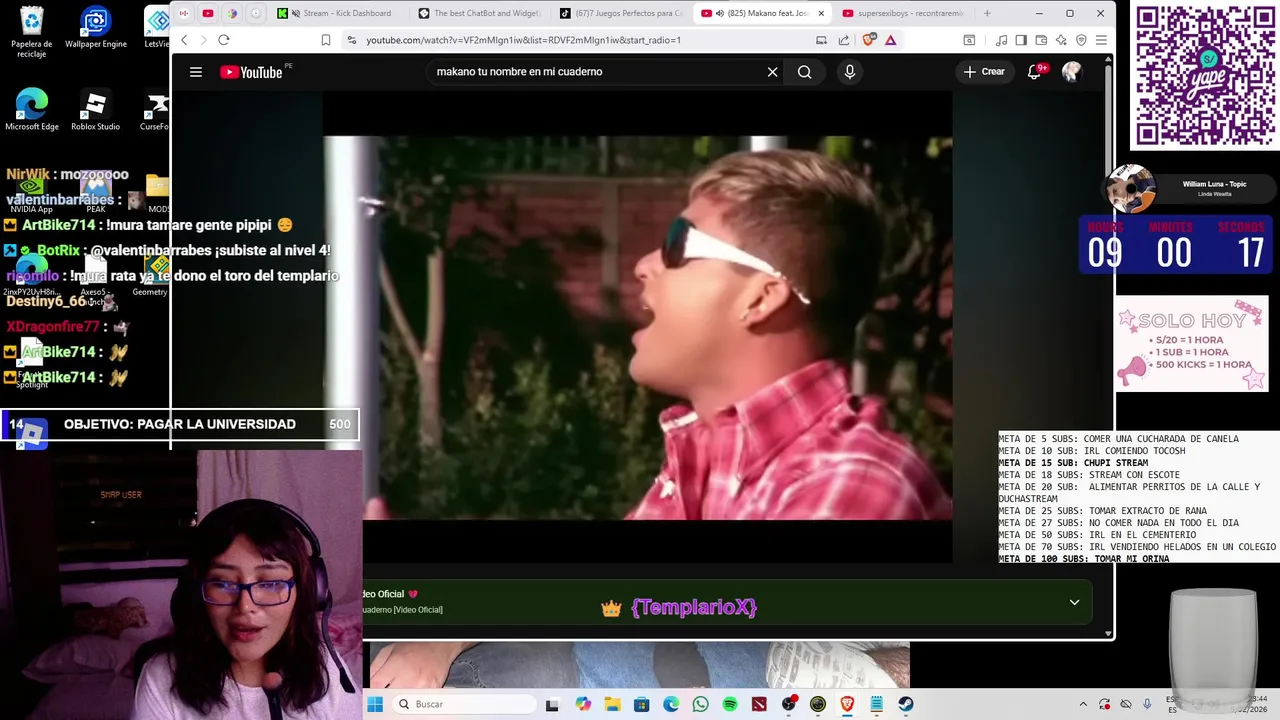The image size is (1280, 720).
Task: Switch to the Kick Dashboard tab
Action: (x=338, y=13)
